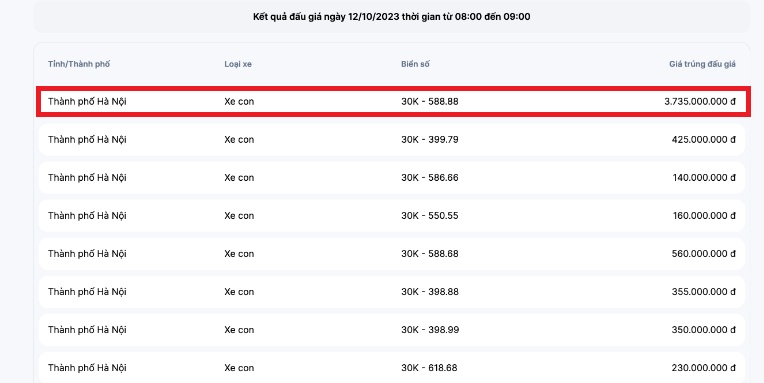The width and height of the screenshot is (764, 383).
Task: Click Xe con in the 30K - 398.99 row
Action: 239,330
